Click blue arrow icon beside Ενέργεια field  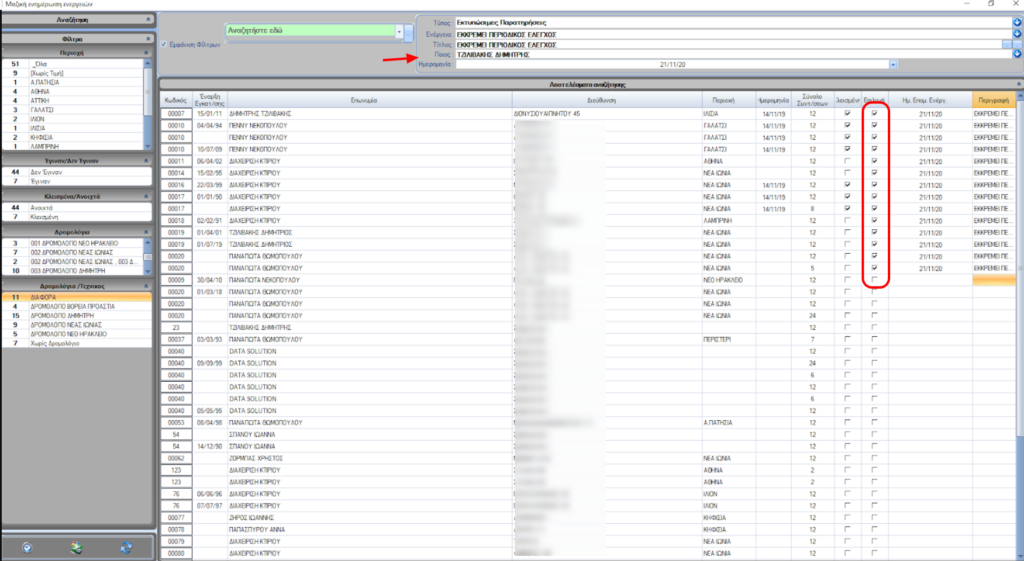[x=1017, y=33]
